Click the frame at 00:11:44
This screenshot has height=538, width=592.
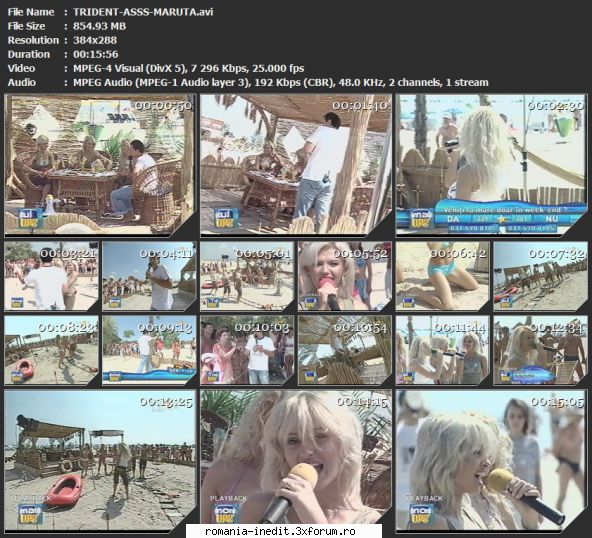coord(442,350)
